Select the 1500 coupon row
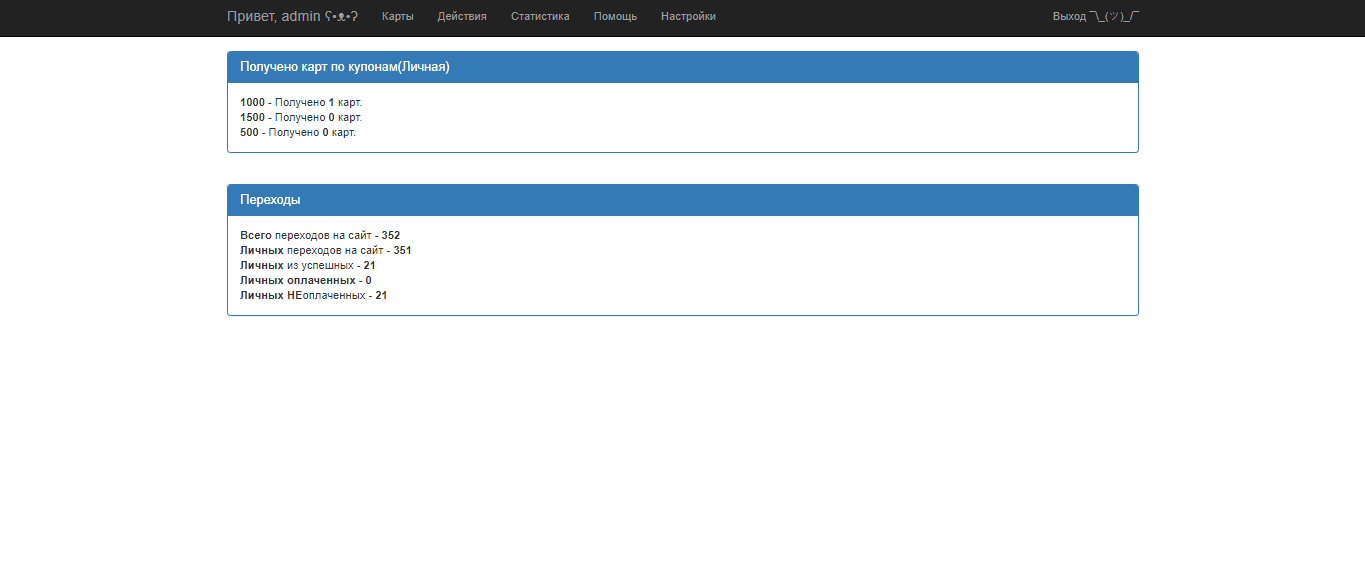This screenshot has width=1365, height=573. (300, 117)
